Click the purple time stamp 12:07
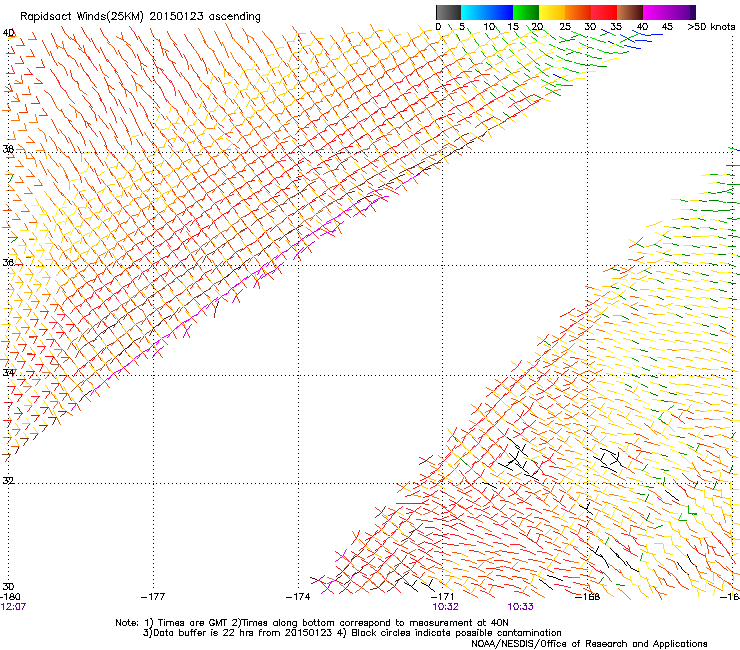This screenshot has width=740, height=650. point(13,607)
